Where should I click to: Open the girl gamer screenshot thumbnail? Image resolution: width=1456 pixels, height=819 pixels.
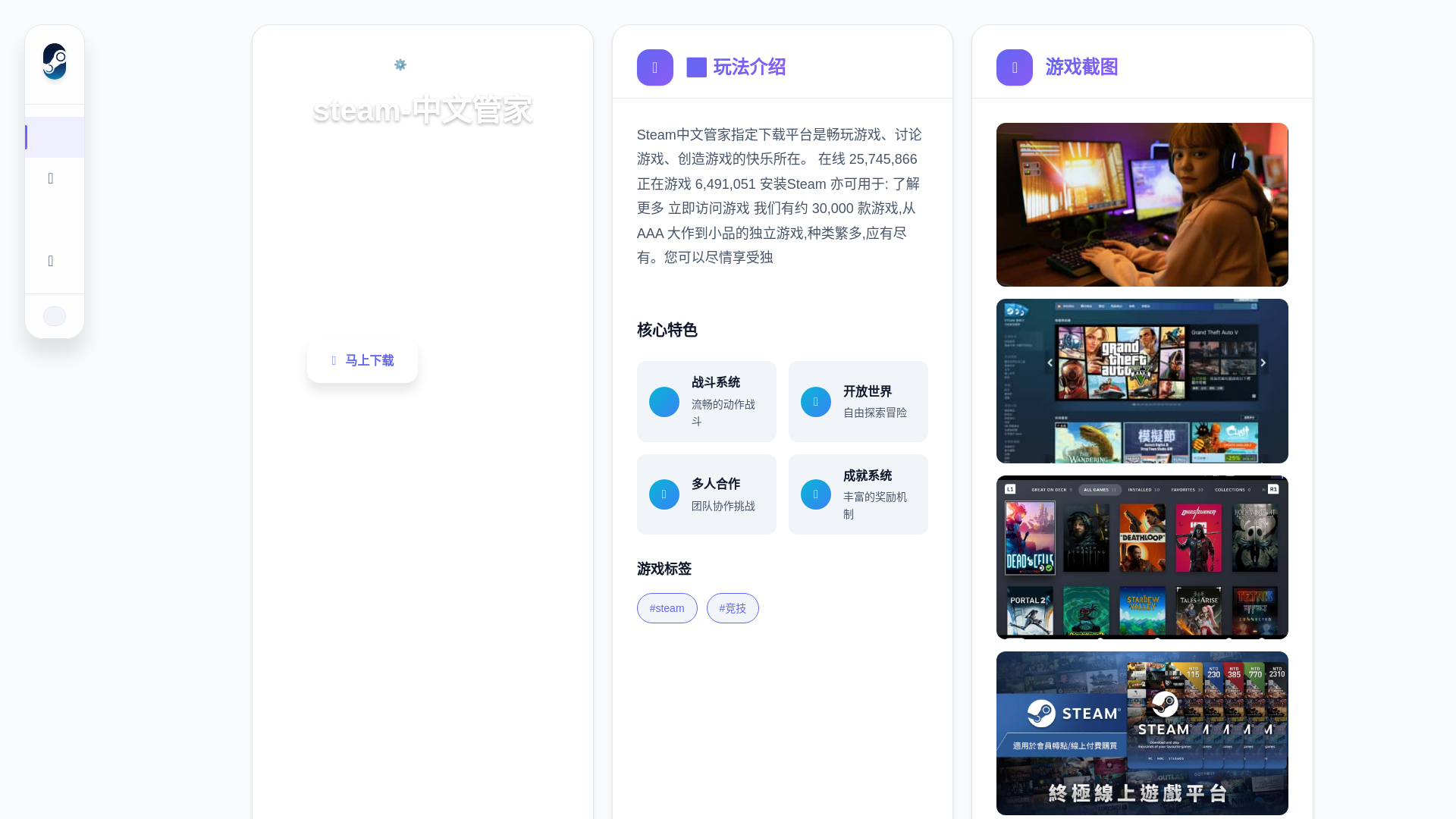pos(1142,205)
